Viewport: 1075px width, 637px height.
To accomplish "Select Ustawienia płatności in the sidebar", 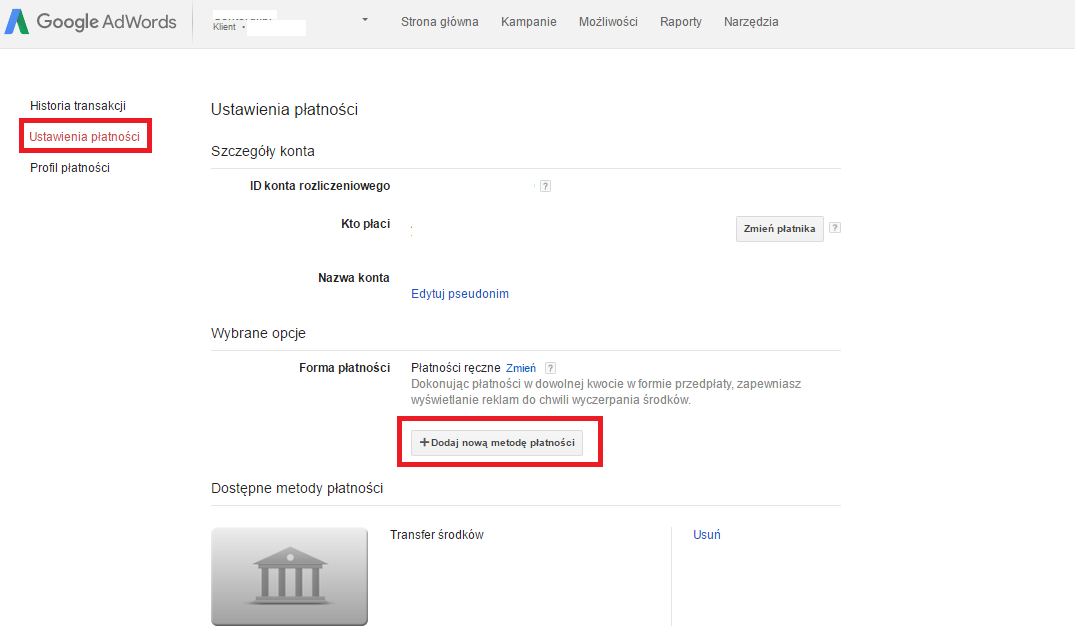I will (x=84, y=136).
